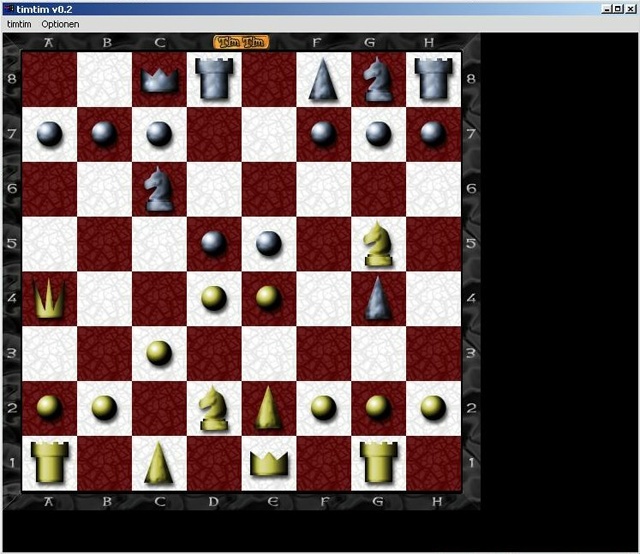This screenshot has height=554, width=640.
Task: Minimize the timtim v0.2 window
Action: point(607,9)
